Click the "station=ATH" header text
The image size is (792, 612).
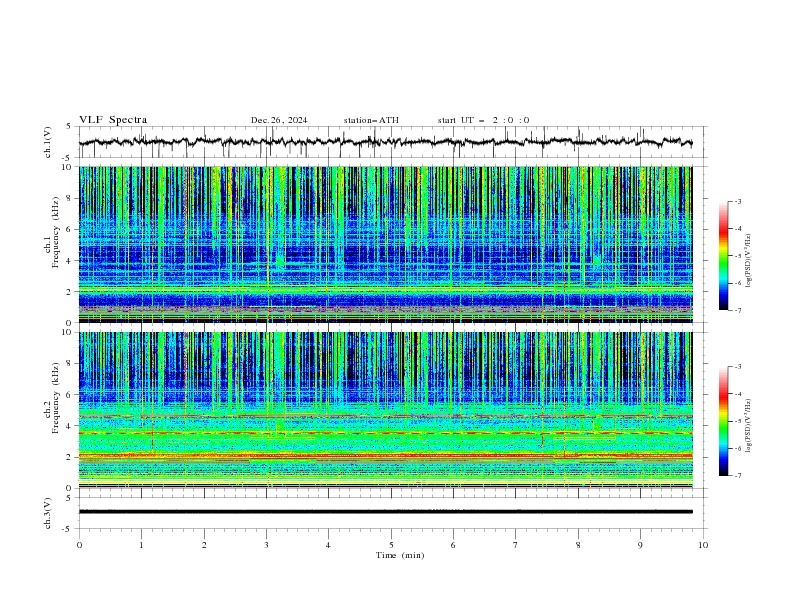[x=371, y=120]
